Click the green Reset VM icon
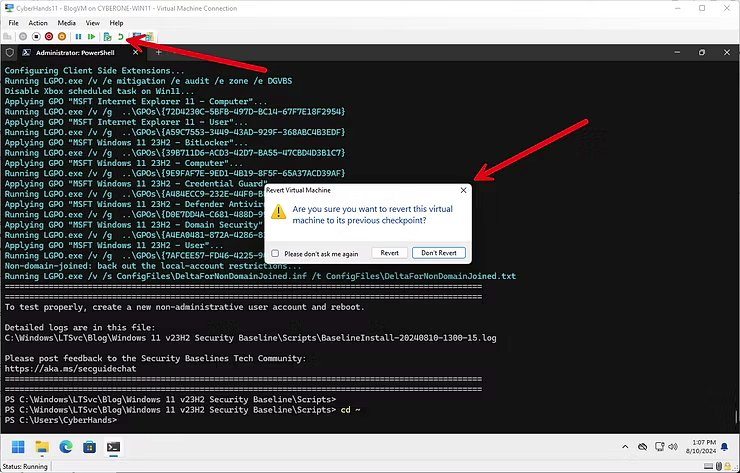740x473 pixels. pyautogui.click(x=92, y=36)
